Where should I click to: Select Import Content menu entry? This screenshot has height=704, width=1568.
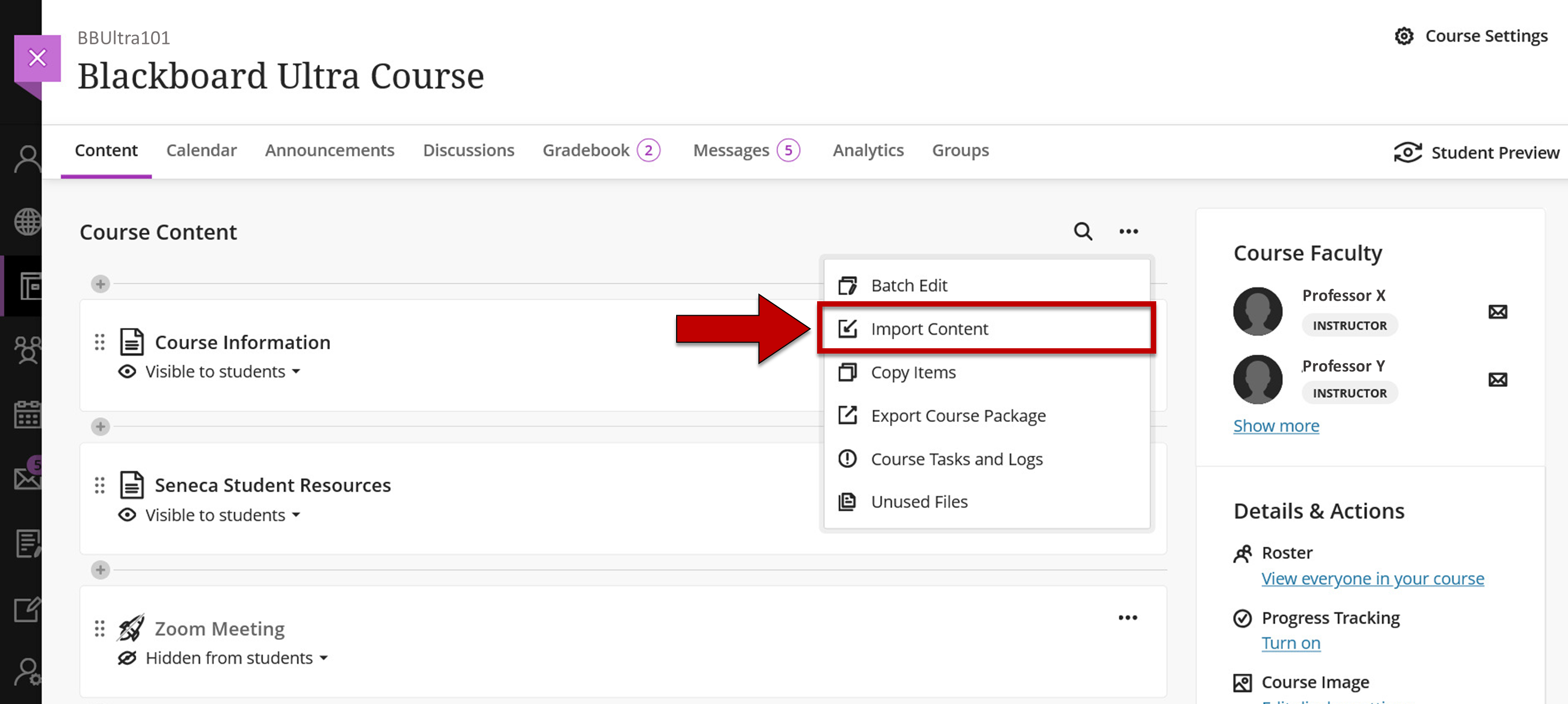click(987, 328)
